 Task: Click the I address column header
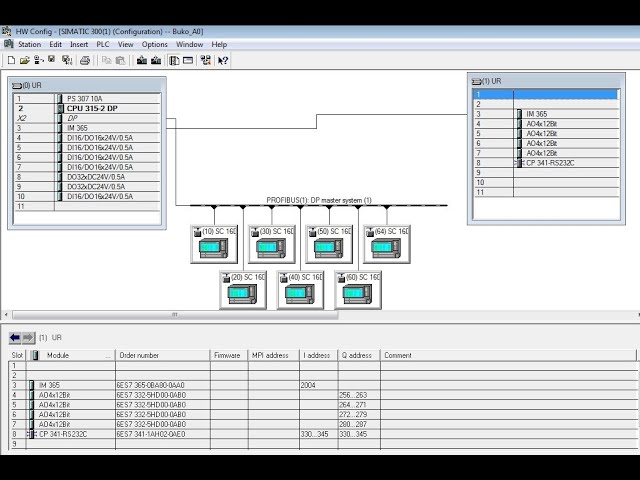[x=319, y=355]
